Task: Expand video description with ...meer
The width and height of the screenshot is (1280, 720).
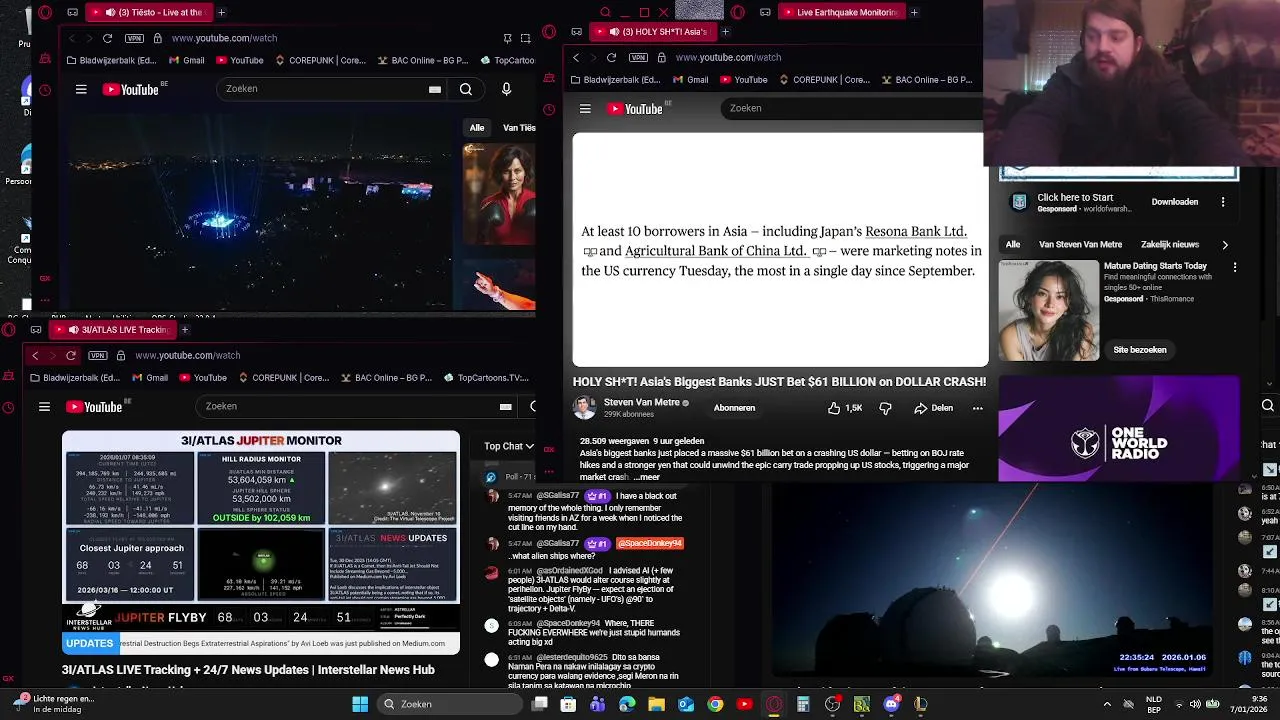Action: click(647, 477)
